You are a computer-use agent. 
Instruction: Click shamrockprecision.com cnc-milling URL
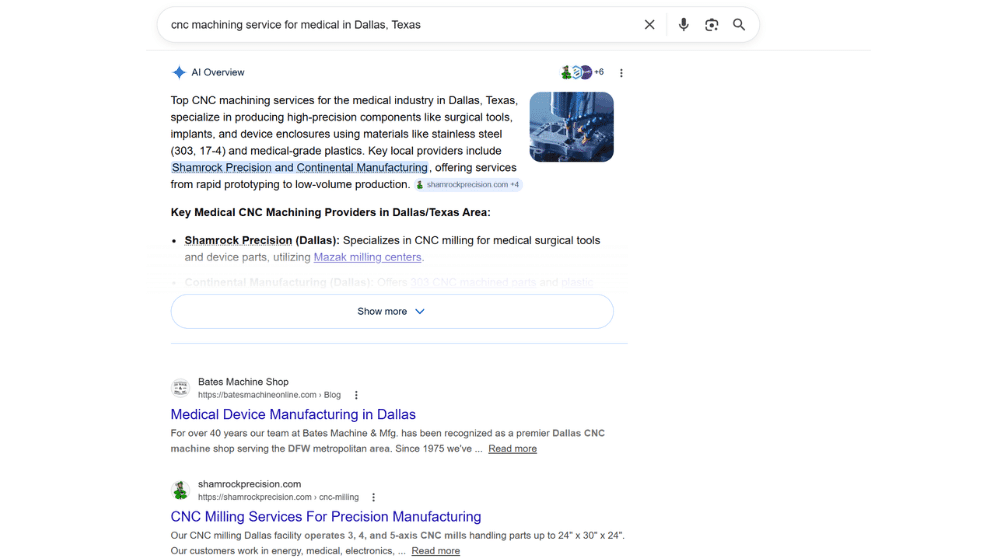pyautogui.click(x=278, y=497)
